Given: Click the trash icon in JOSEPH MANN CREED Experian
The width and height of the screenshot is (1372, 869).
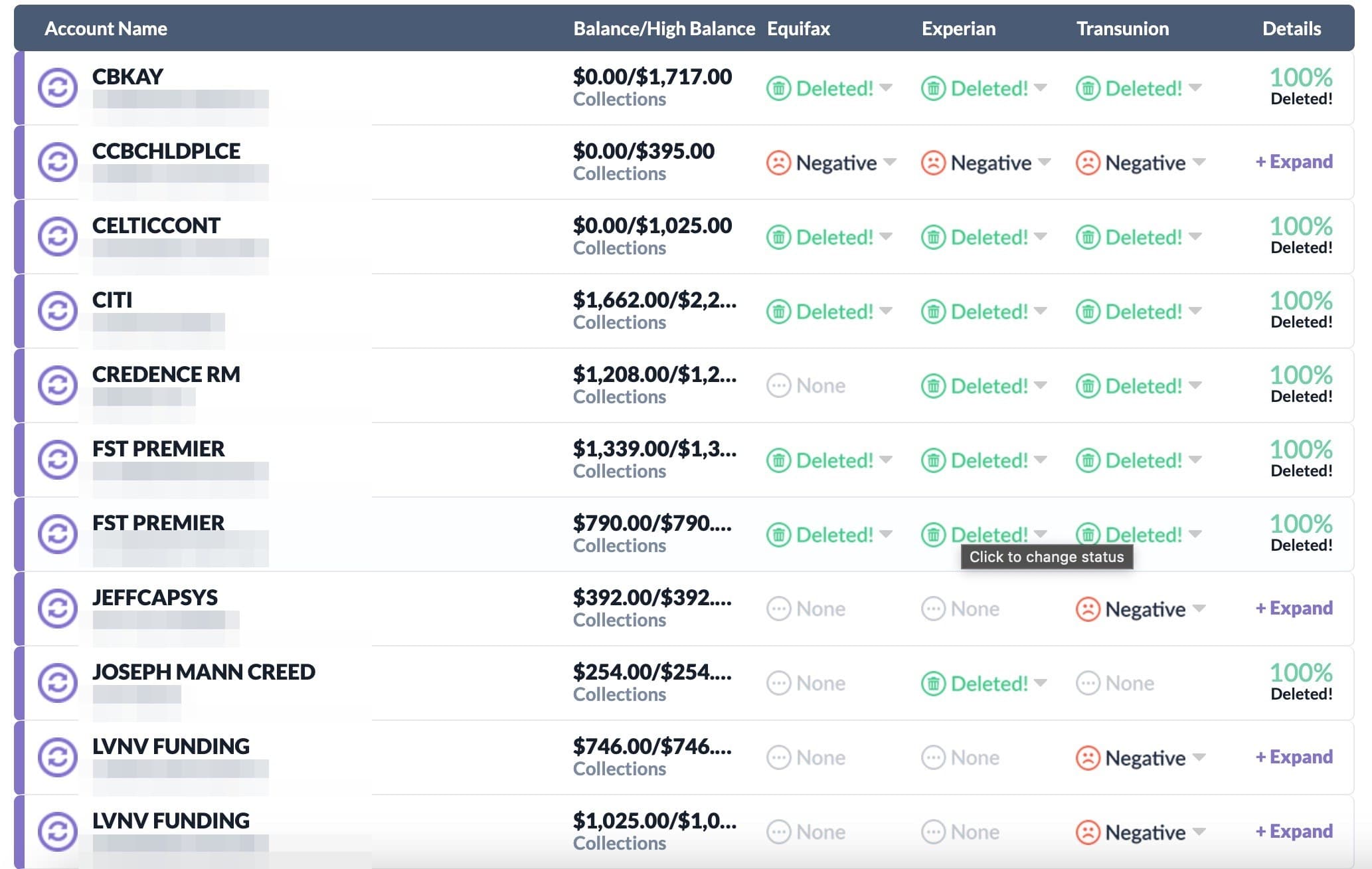Looking at the screenshot, I should tap(933, 684).
